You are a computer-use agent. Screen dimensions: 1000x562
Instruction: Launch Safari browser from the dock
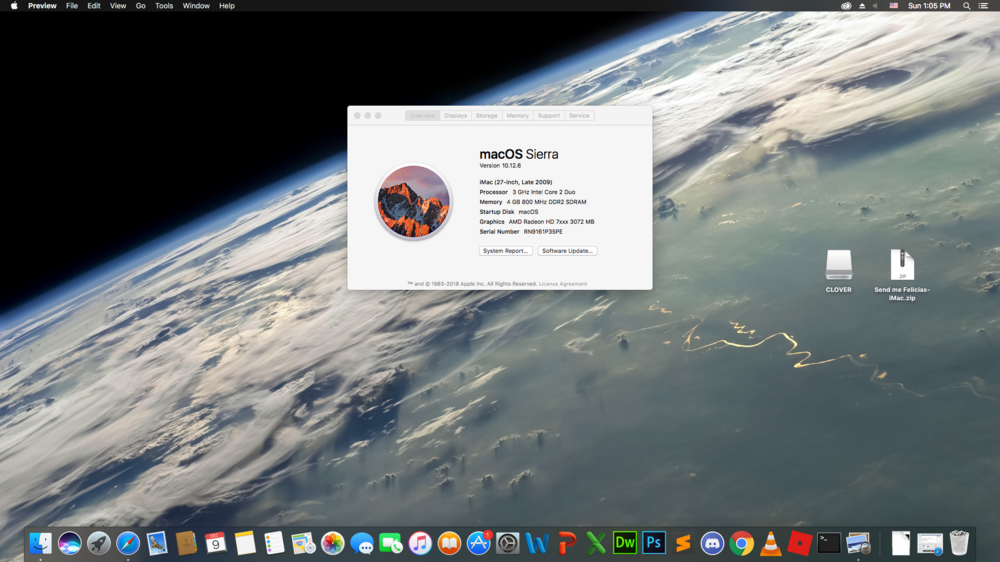coord(128,543)
